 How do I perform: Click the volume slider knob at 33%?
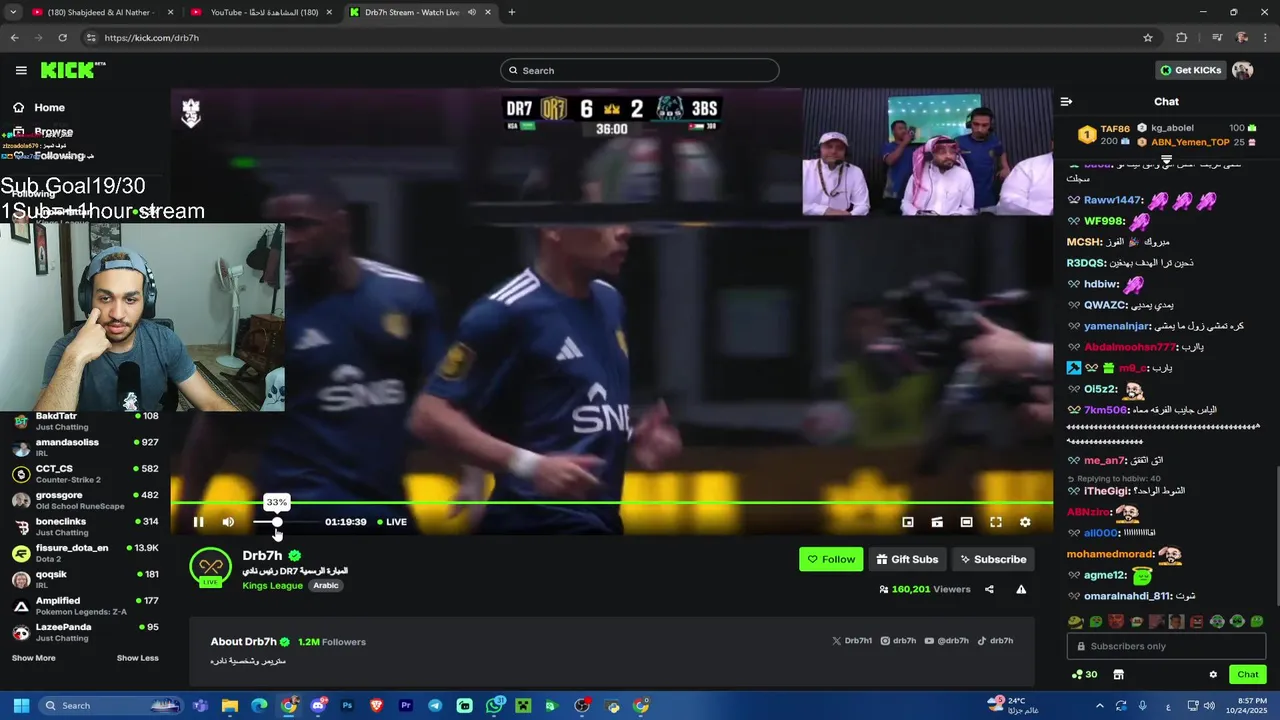pos(277,522)
